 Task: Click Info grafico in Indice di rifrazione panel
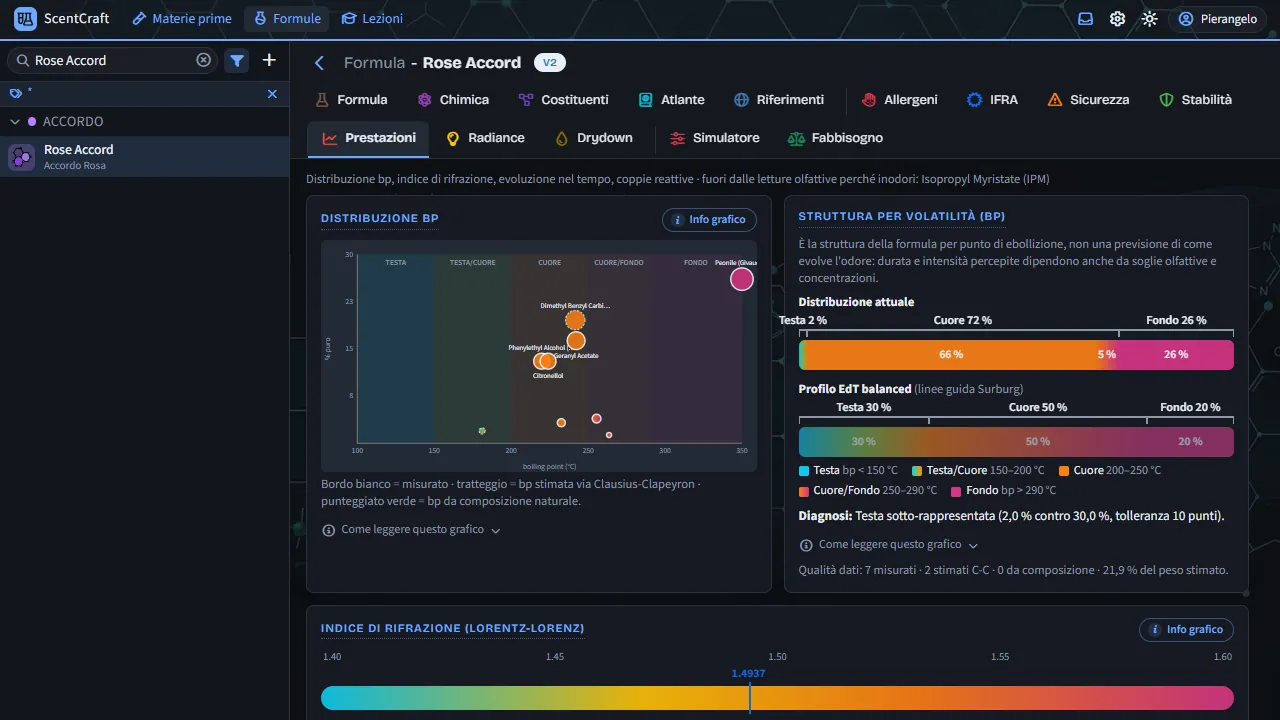(x=1186, y=630)
